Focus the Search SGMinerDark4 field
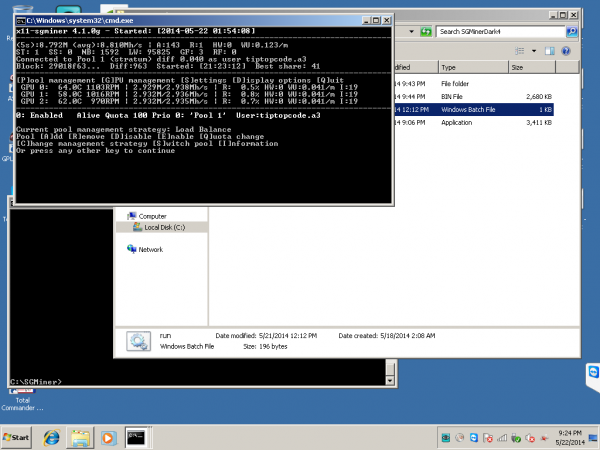 tap(501, 31)
